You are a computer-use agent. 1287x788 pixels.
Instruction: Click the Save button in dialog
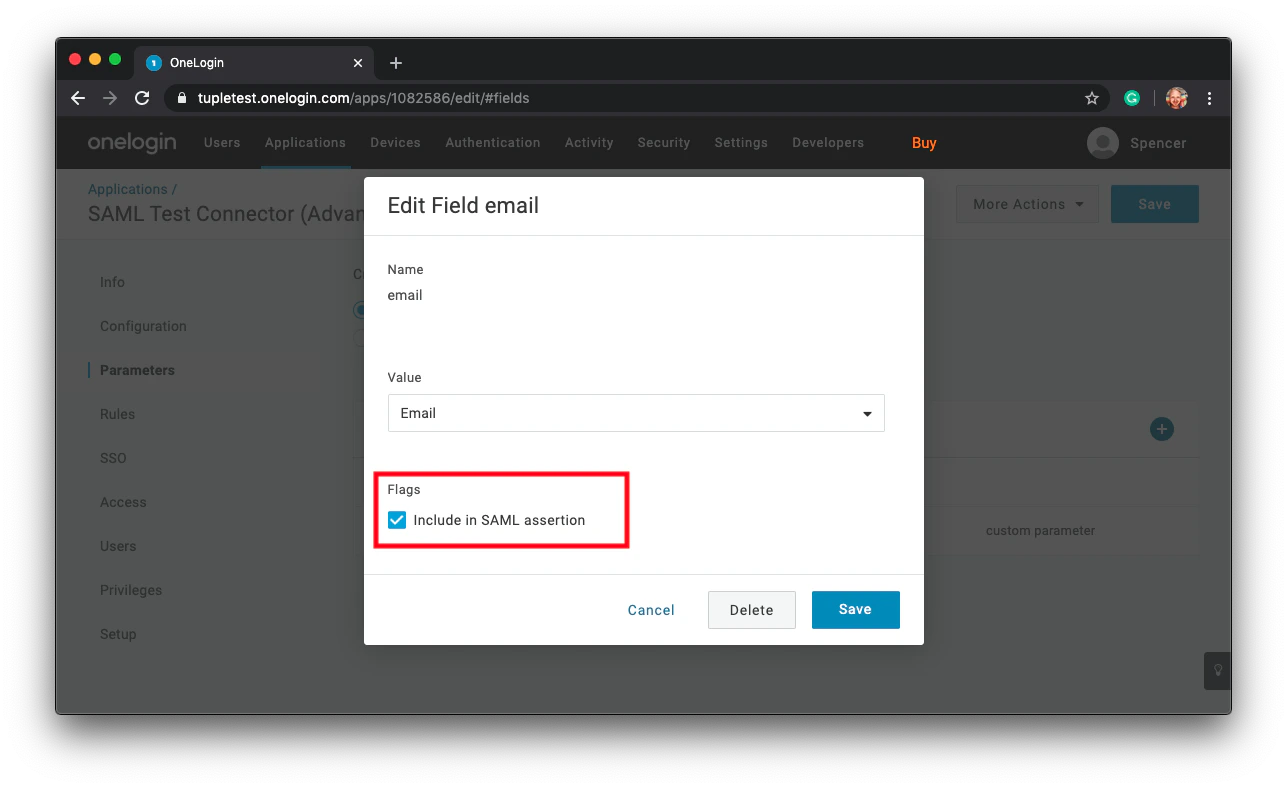855,610
